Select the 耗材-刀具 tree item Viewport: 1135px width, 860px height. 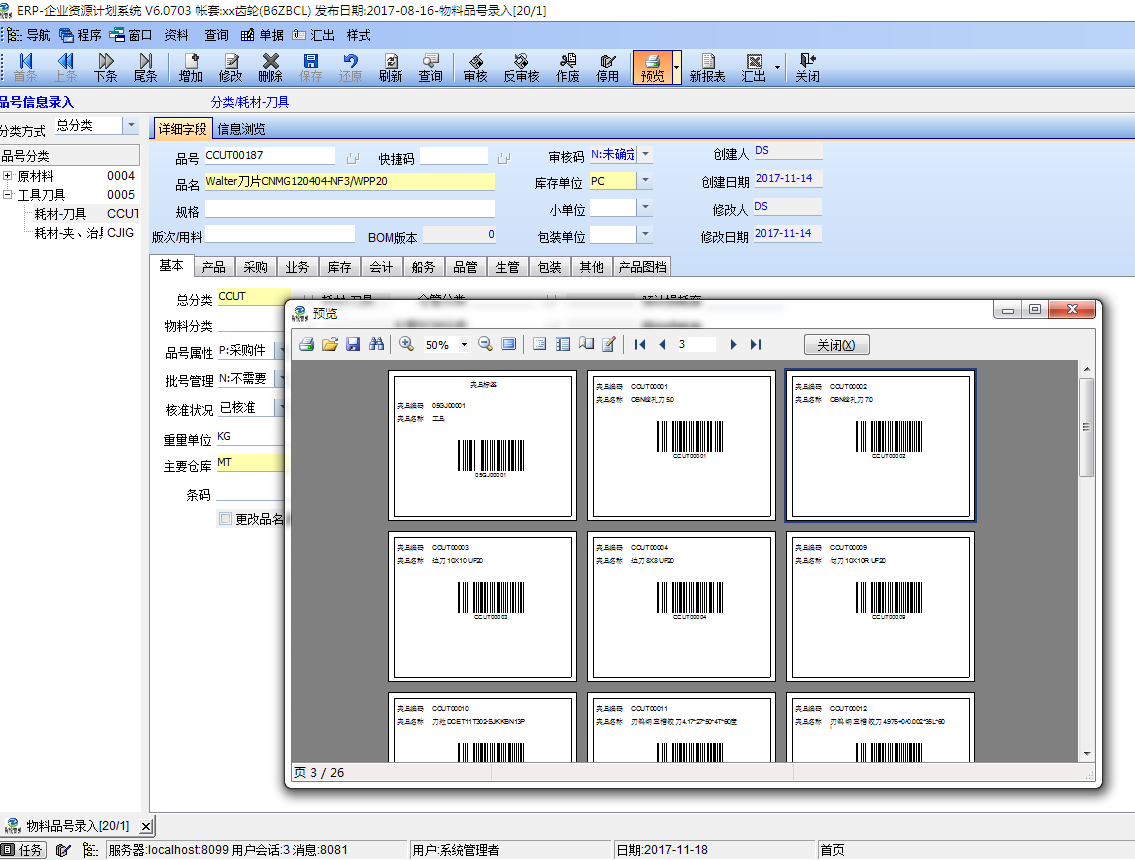[x=60, y=214]
